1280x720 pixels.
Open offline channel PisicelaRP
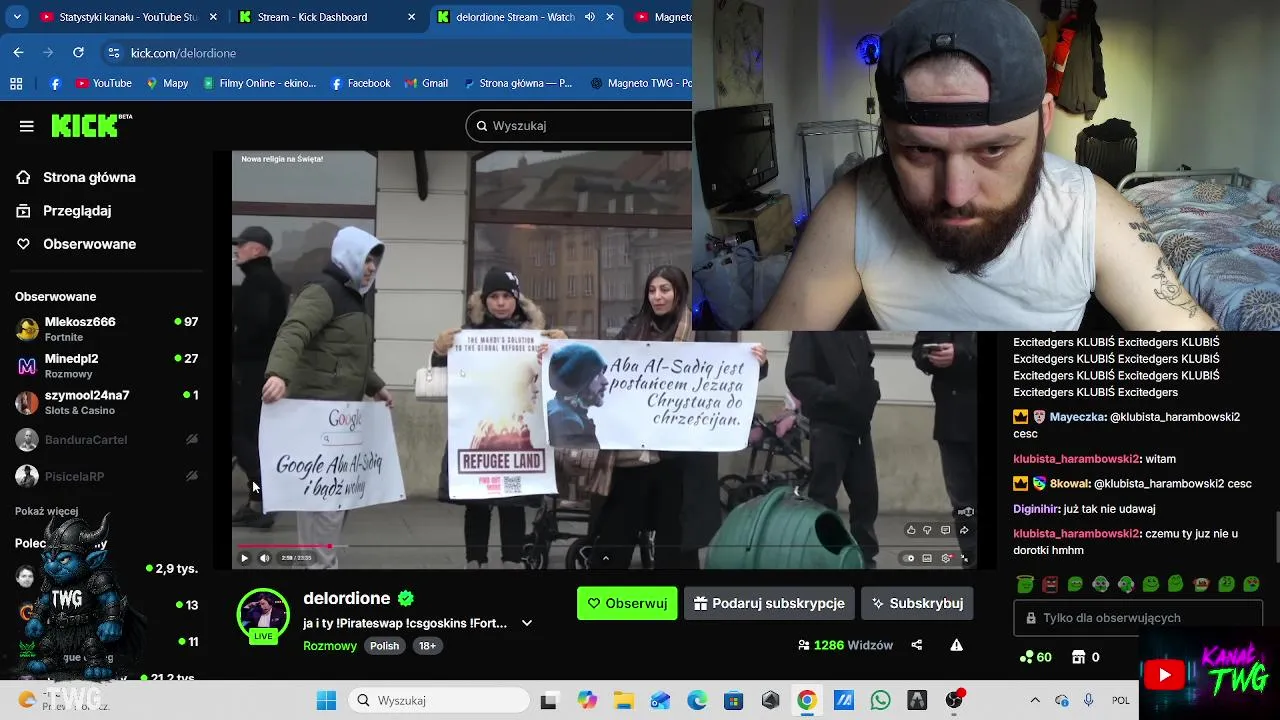106,476
